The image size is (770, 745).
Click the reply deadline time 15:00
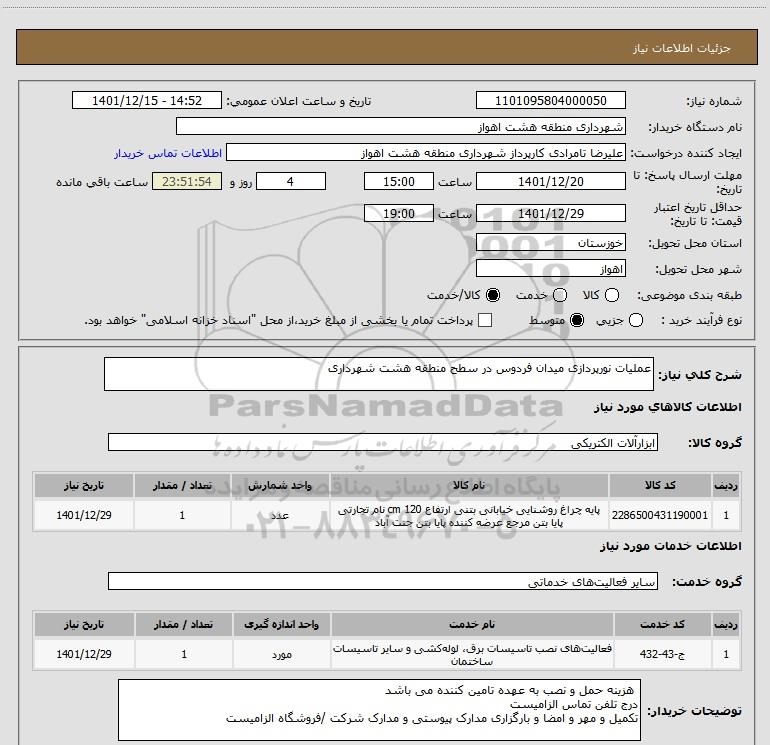coord(399,181)
